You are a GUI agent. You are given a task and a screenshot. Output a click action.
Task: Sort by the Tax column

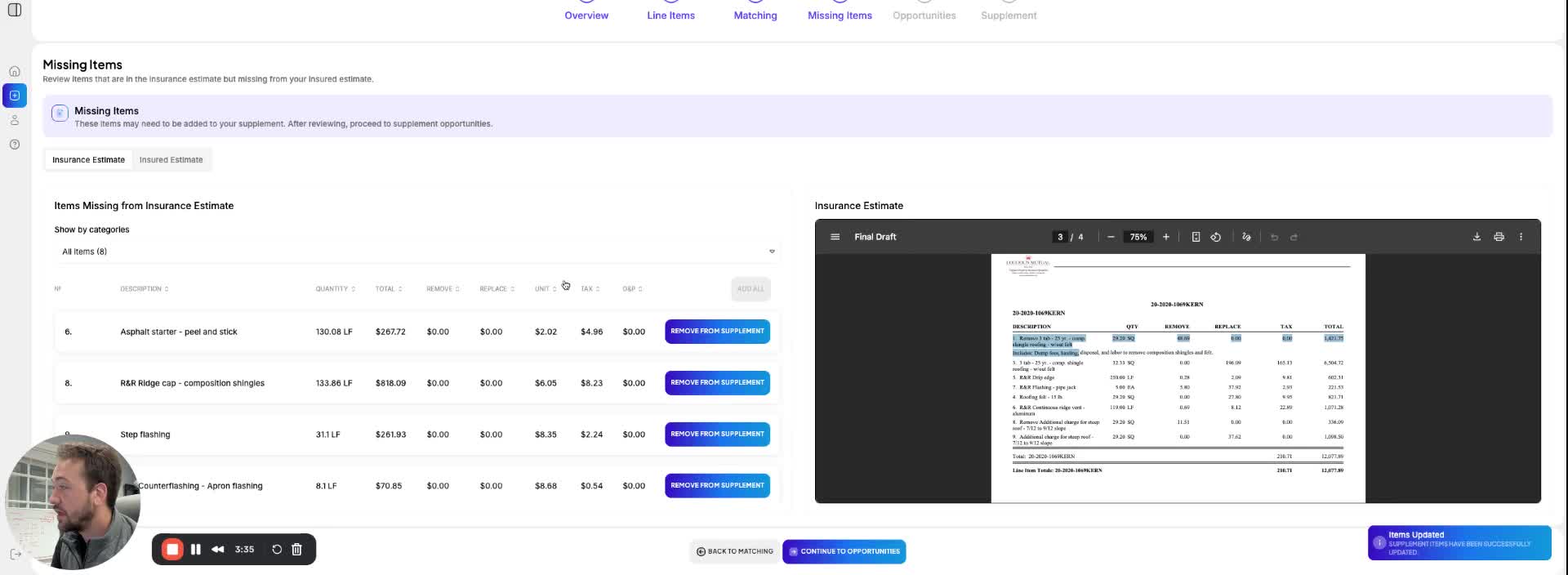click(x=590, y=289)
